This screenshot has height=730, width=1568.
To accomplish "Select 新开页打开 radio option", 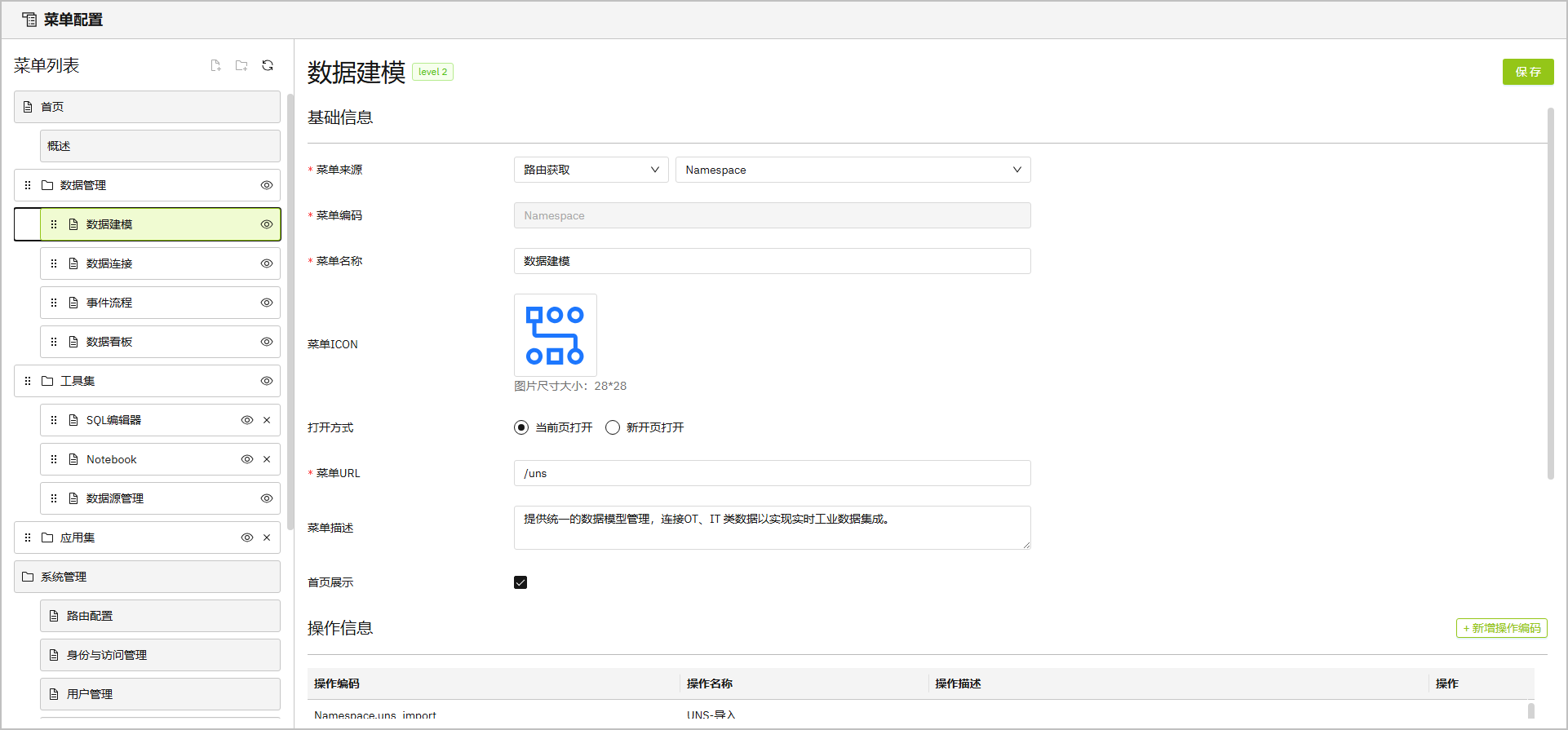I will (x=613, y=427).
